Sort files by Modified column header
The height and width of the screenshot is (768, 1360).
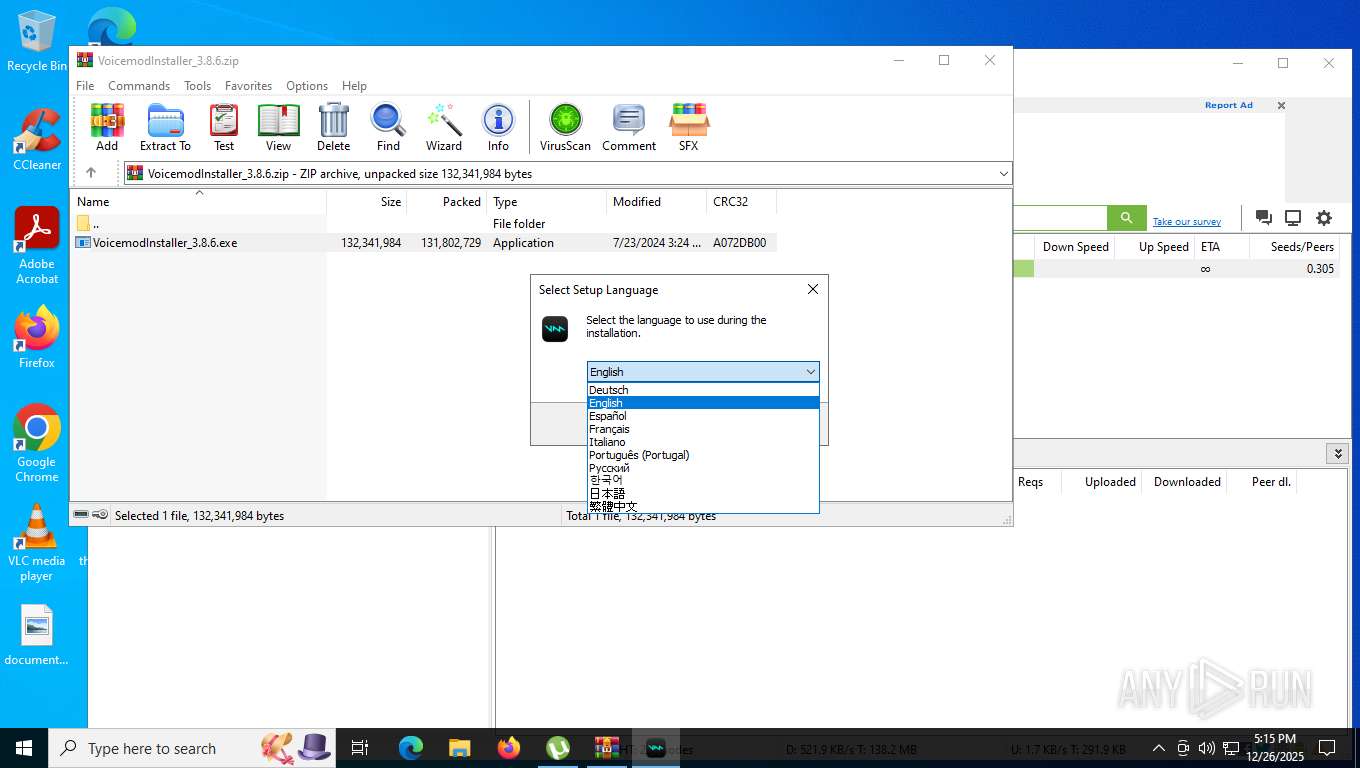[656, 201]
